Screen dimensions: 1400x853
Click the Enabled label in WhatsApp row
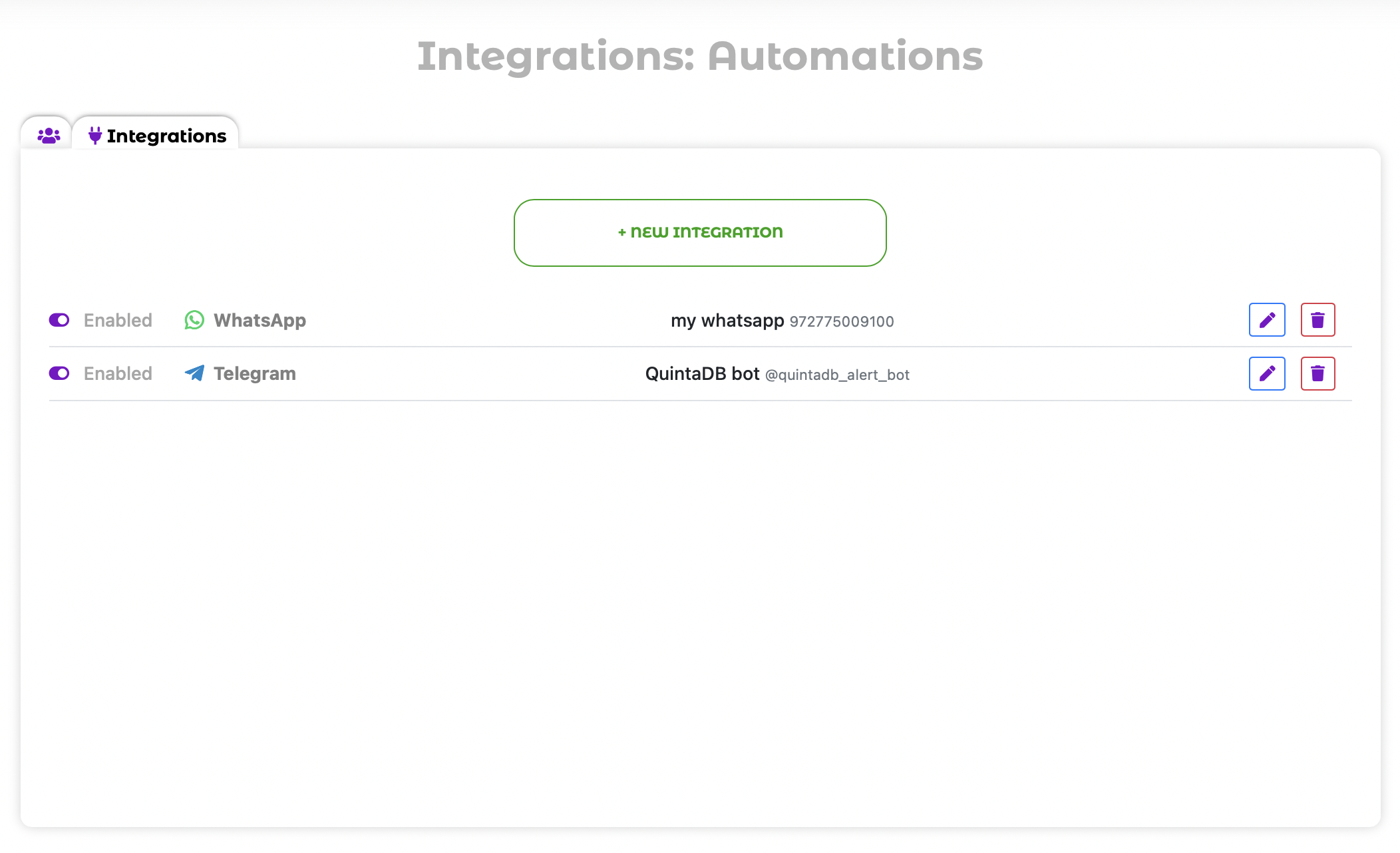coord(118,320)
